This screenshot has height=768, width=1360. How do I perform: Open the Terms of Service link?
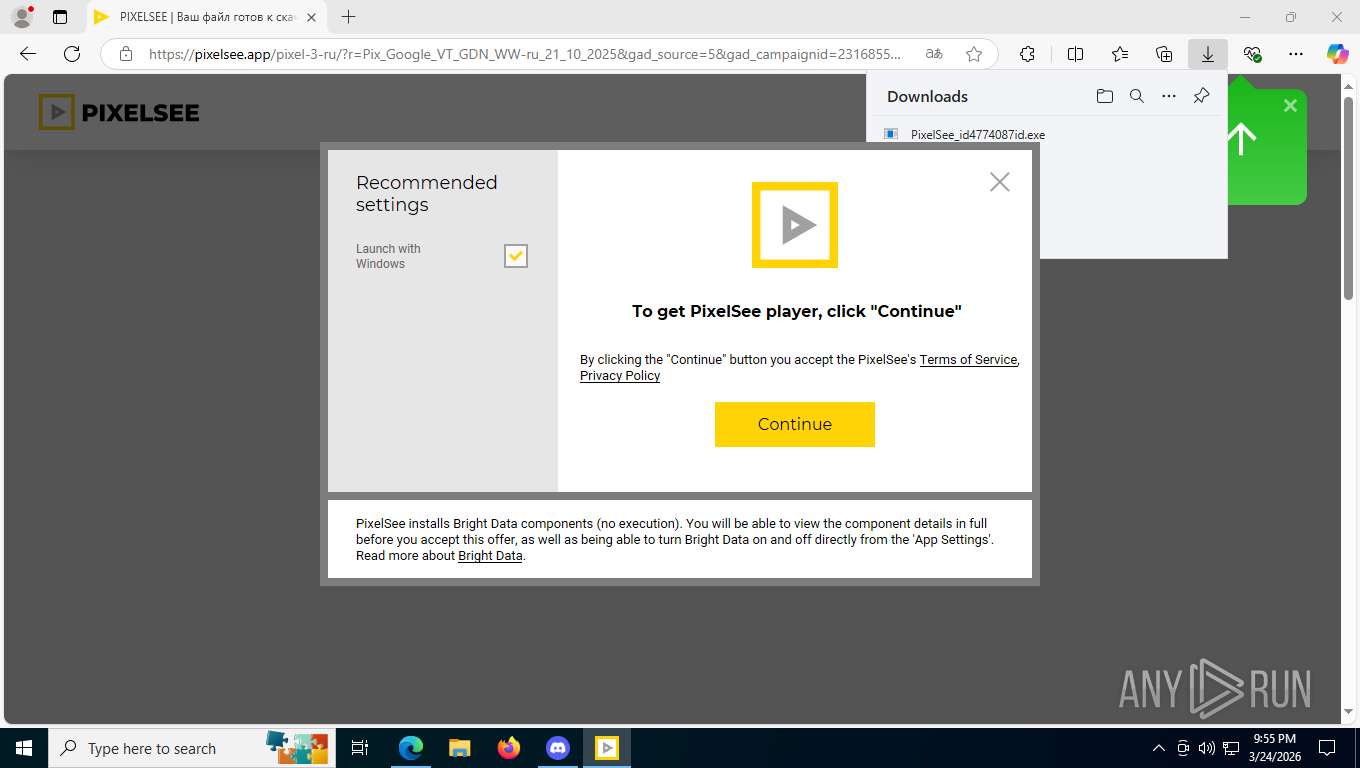(x=968, y=359)
